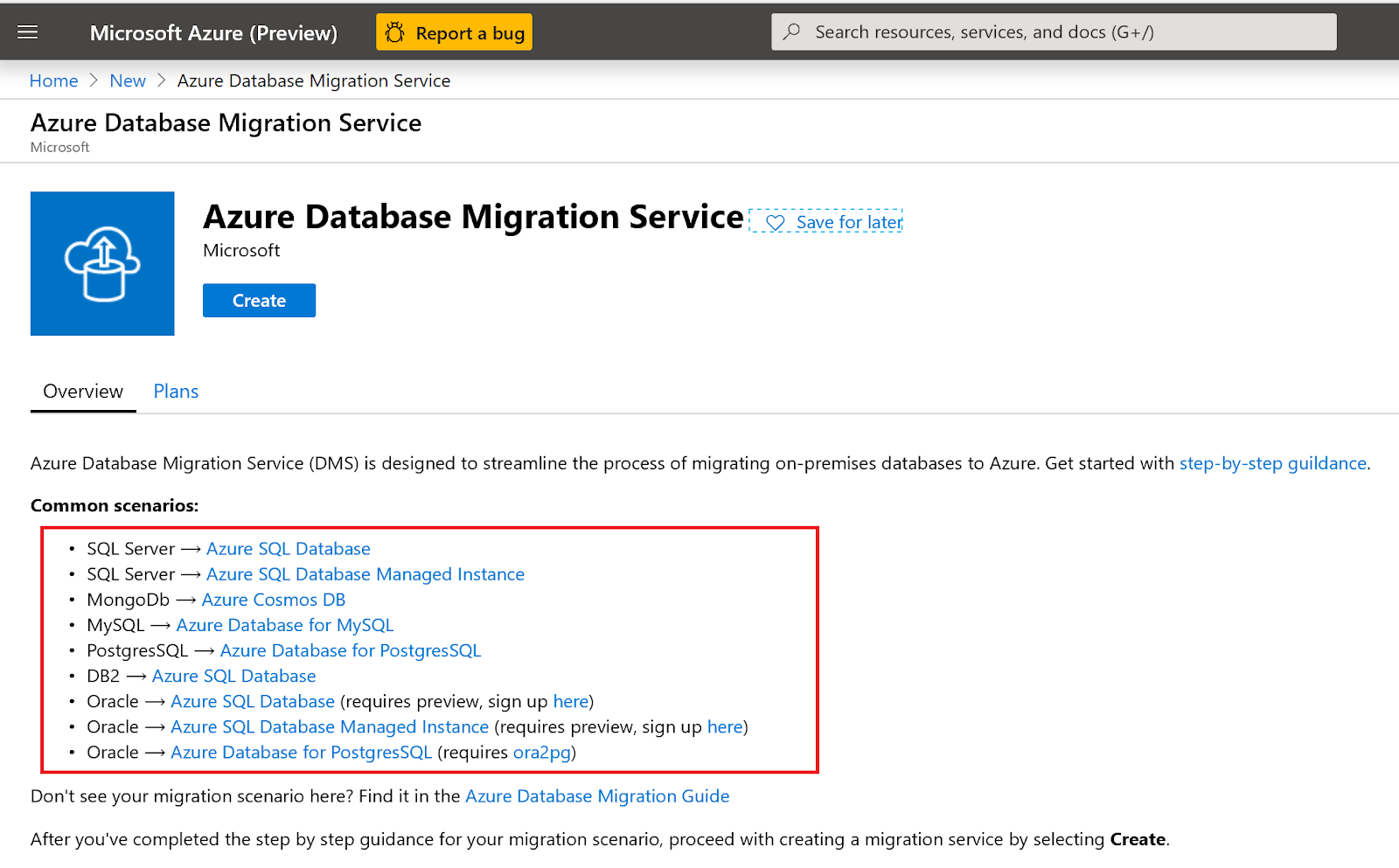Click the ora2pg link in Oracle scenario
This screenshot has width=1399, height=868.
click(541, 752)
